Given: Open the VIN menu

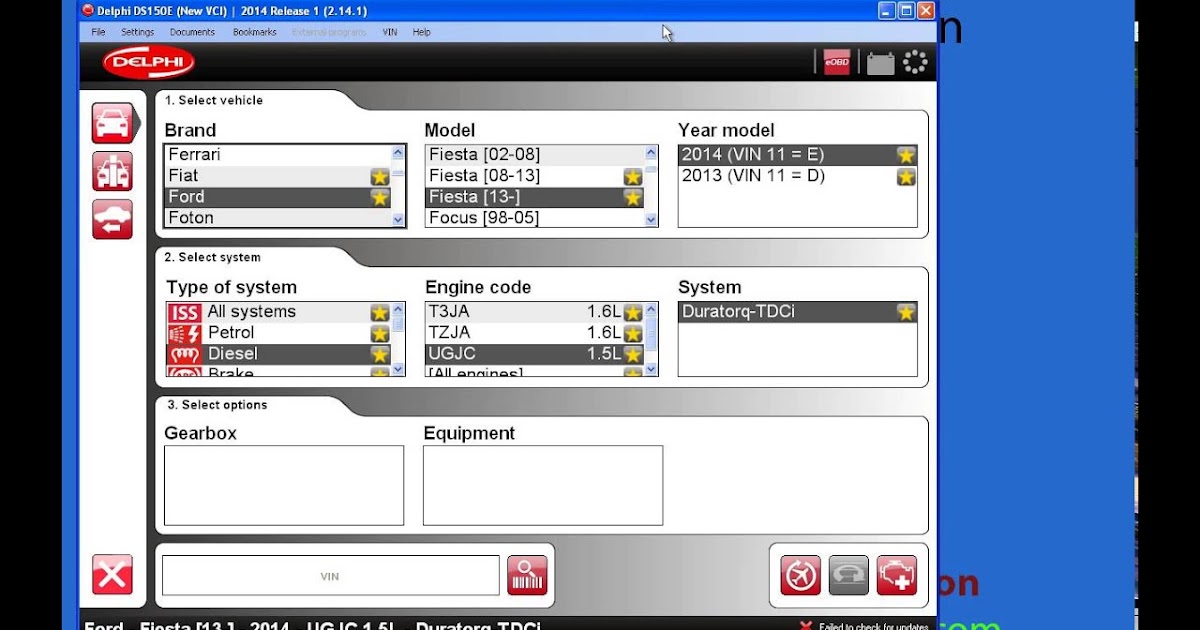Looking at the screenshot, I should 390,32.
